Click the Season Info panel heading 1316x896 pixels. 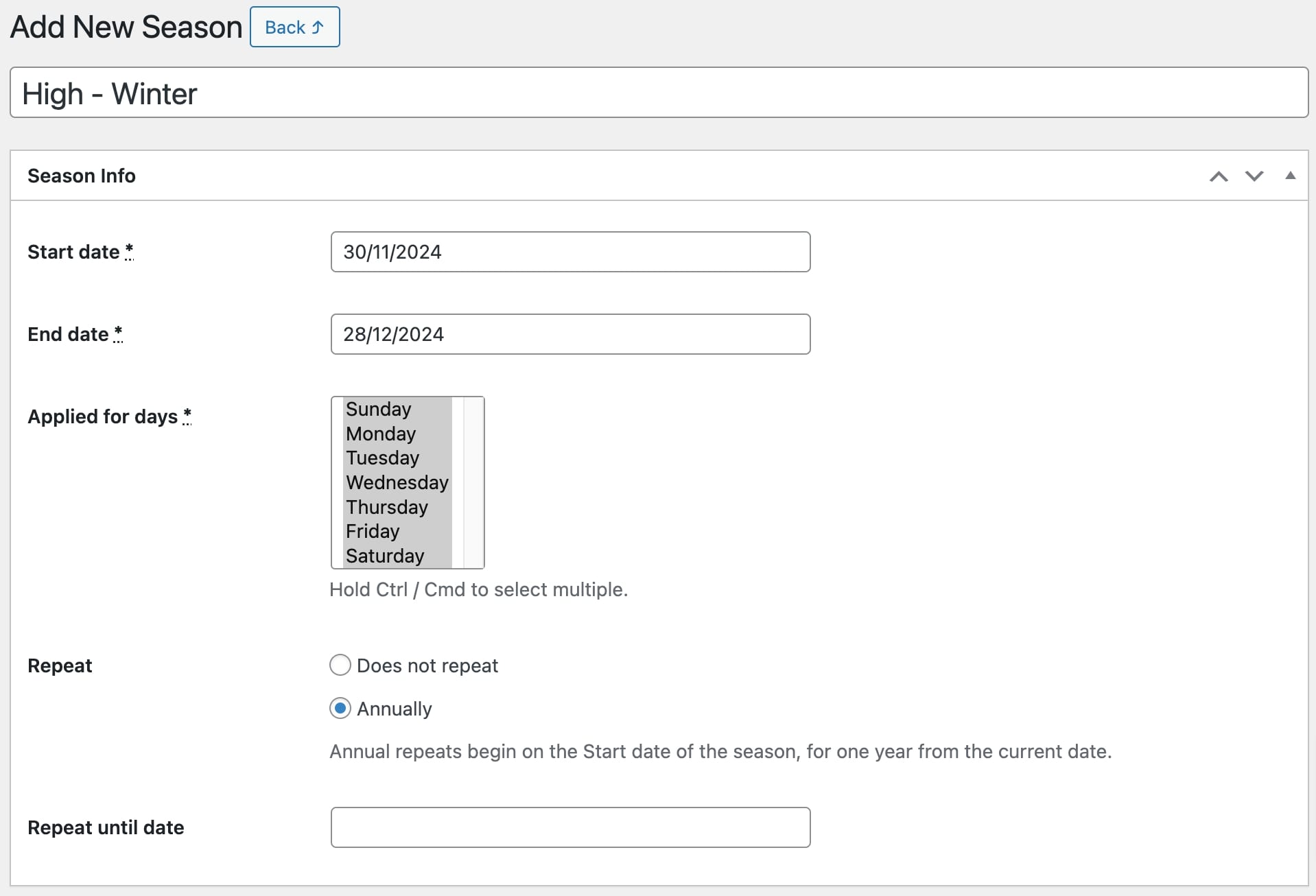(82, 176)
